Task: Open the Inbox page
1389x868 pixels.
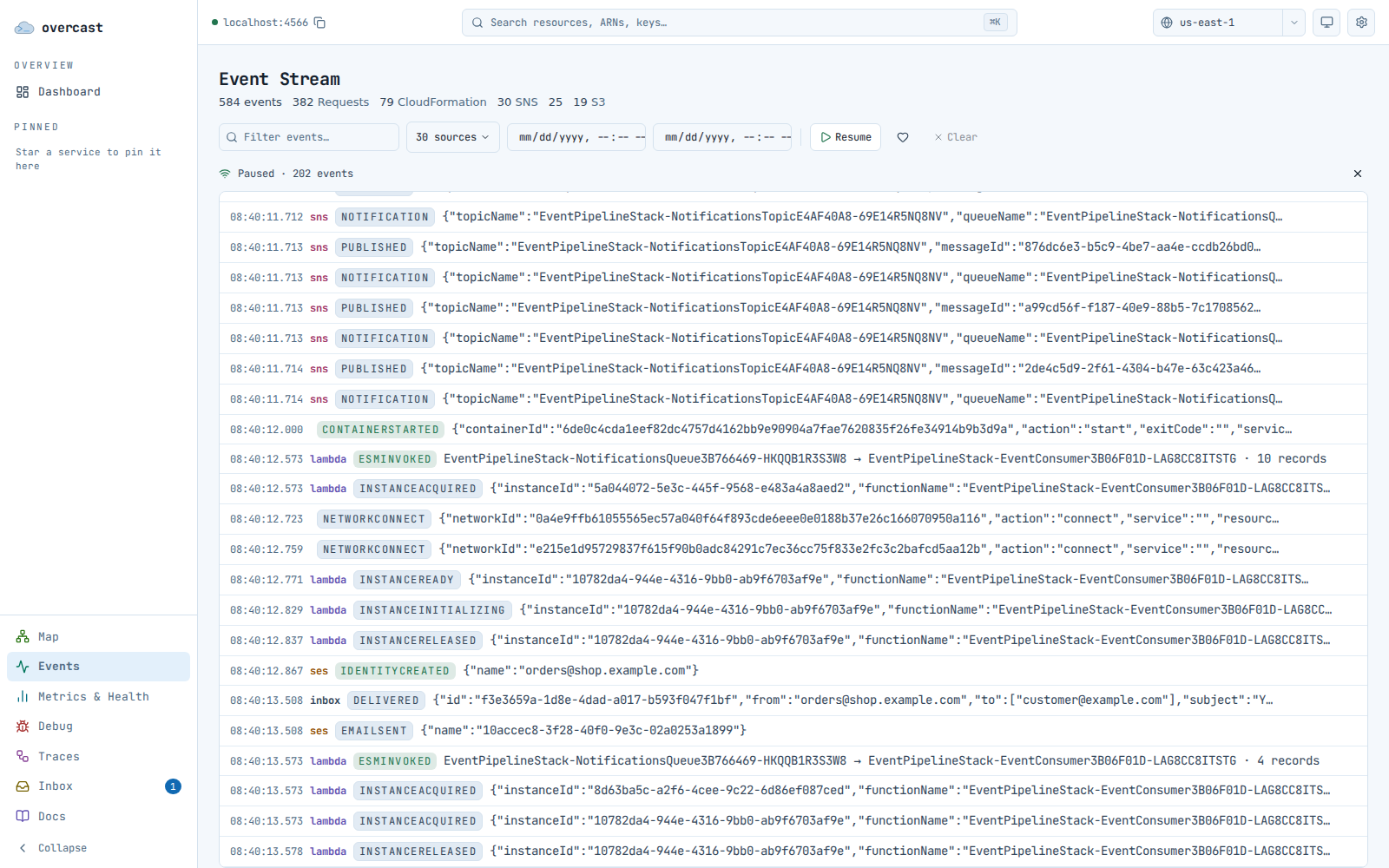Action: point(98,786)
